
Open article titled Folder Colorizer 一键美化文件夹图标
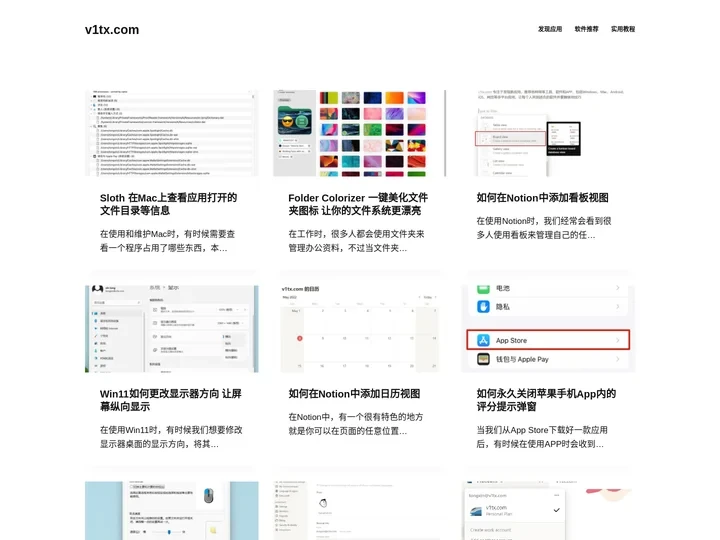[358, 204]
